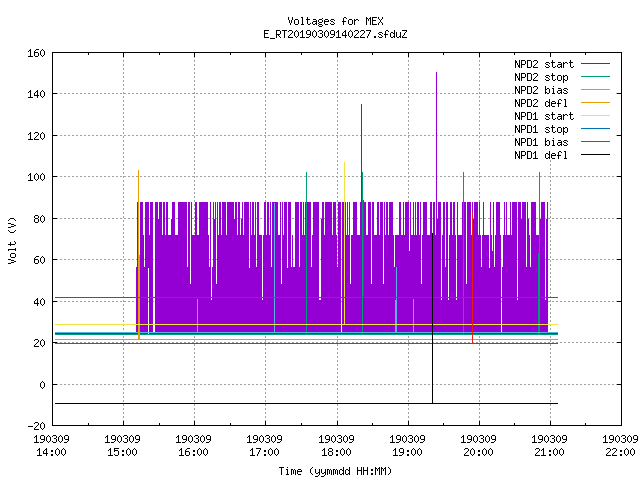
Task: Click the 80 y-axis tick label
Action: 39,219
